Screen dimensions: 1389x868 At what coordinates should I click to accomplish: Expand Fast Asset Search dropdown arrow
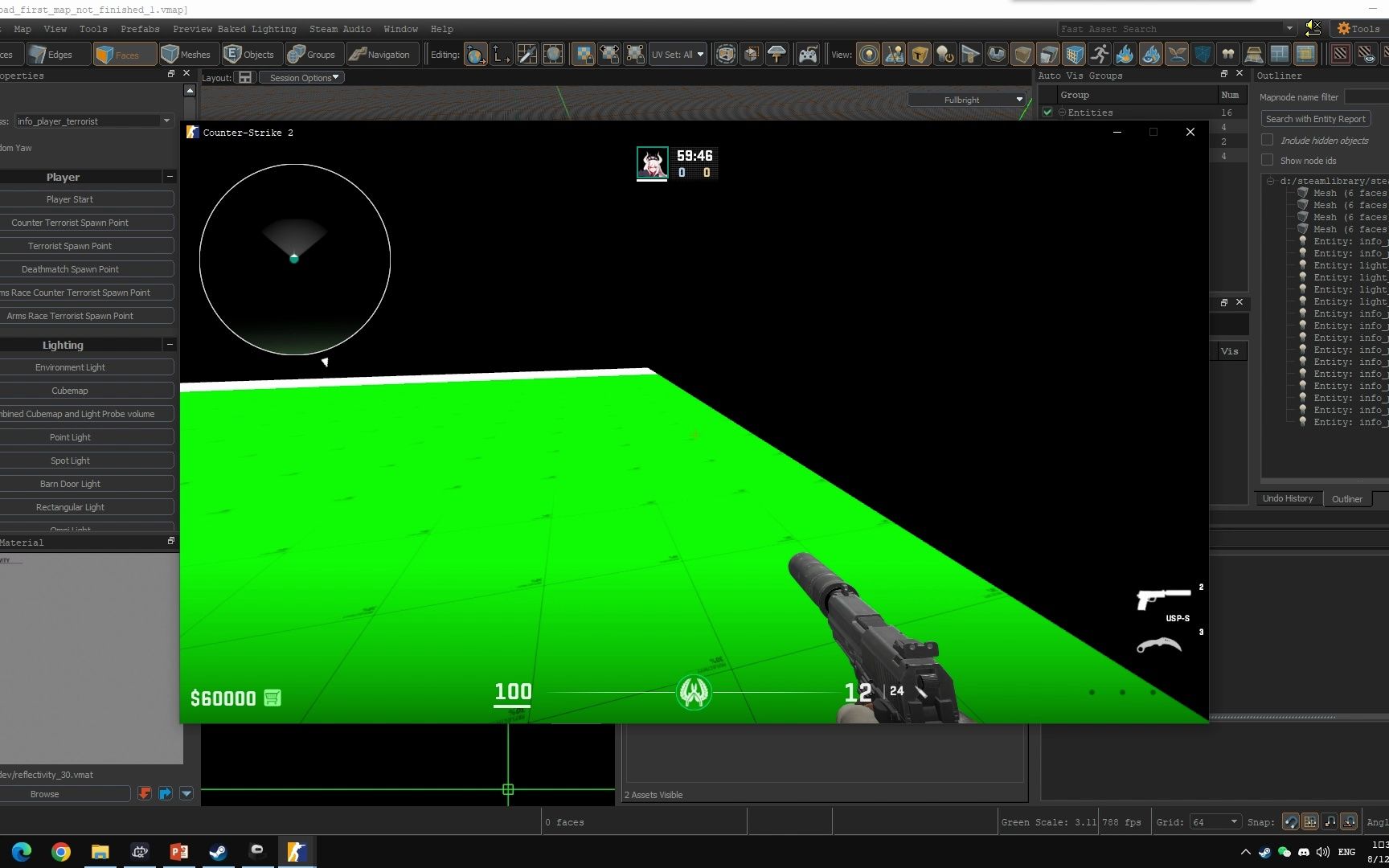click(1289, 28)
